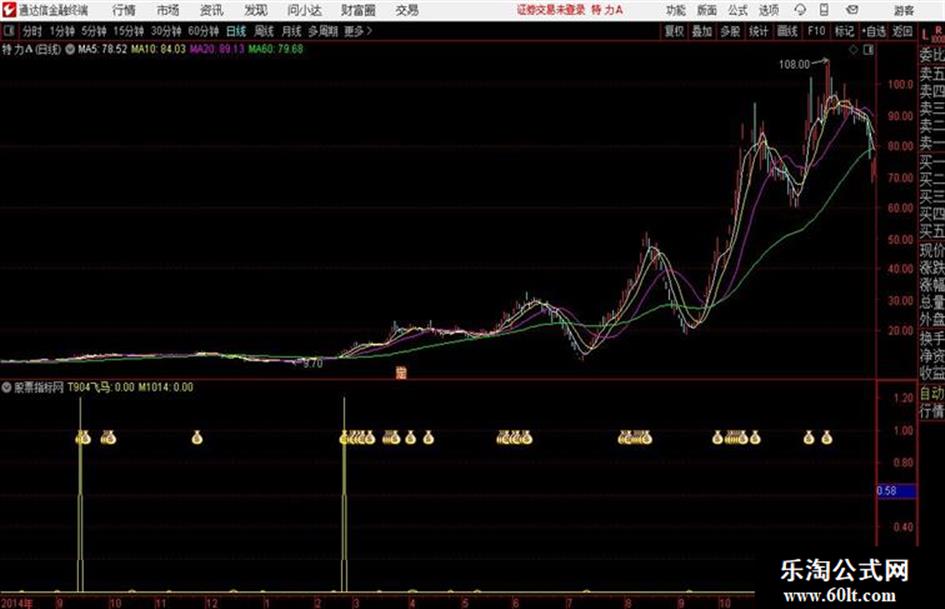Select the 日线 daily chart tab
Image resolution: width=945 pixels, height=609 pixels.
[x=236, y=31]
